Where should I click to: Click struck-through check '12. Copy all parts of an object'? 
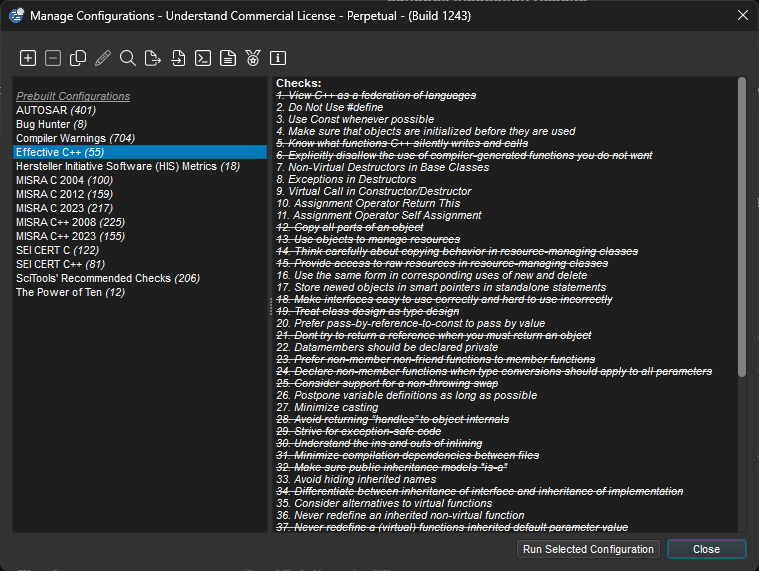coord(349,227)
